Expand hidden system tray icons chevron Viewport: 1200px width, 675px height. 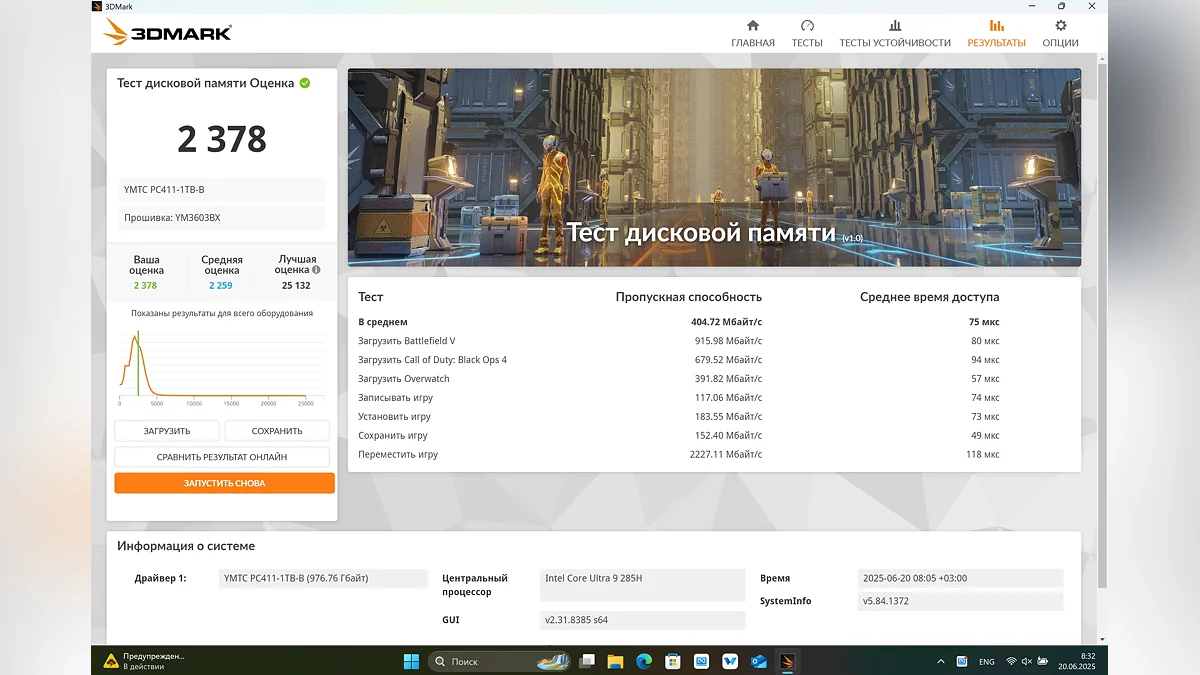click(x=940, y=661)
